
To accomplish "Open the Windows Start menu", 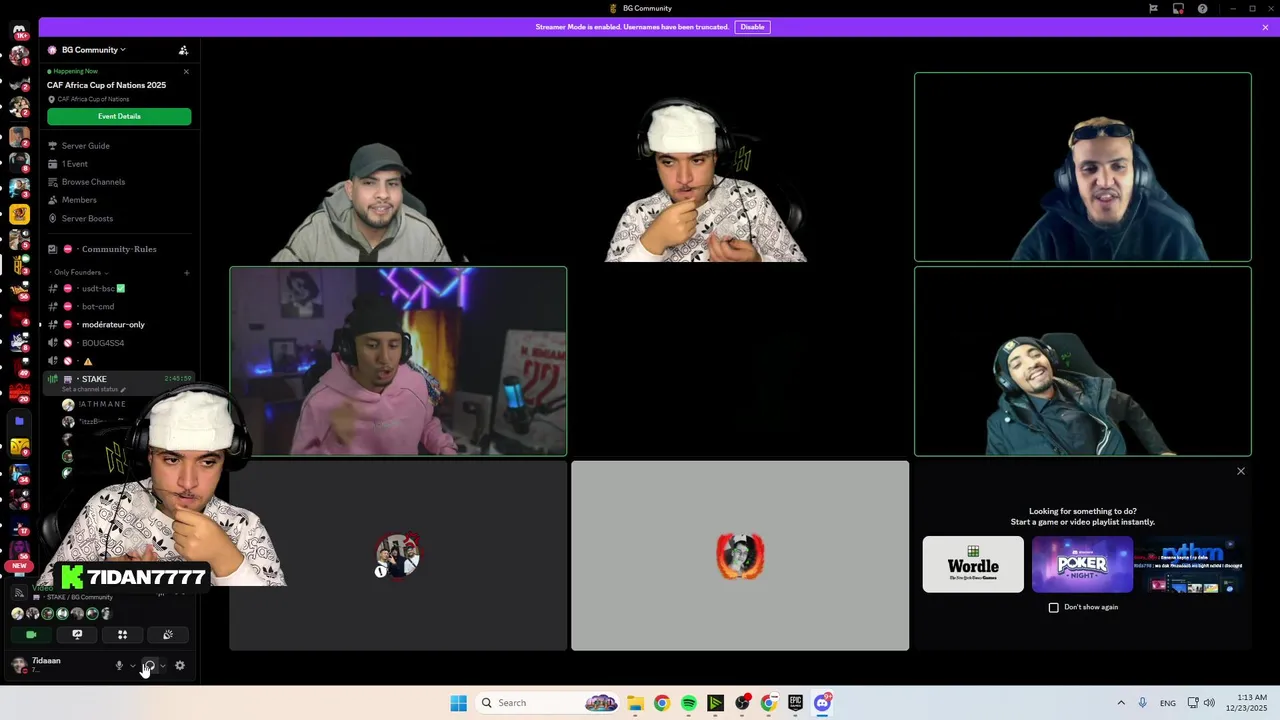I will [x=458, y=703].
